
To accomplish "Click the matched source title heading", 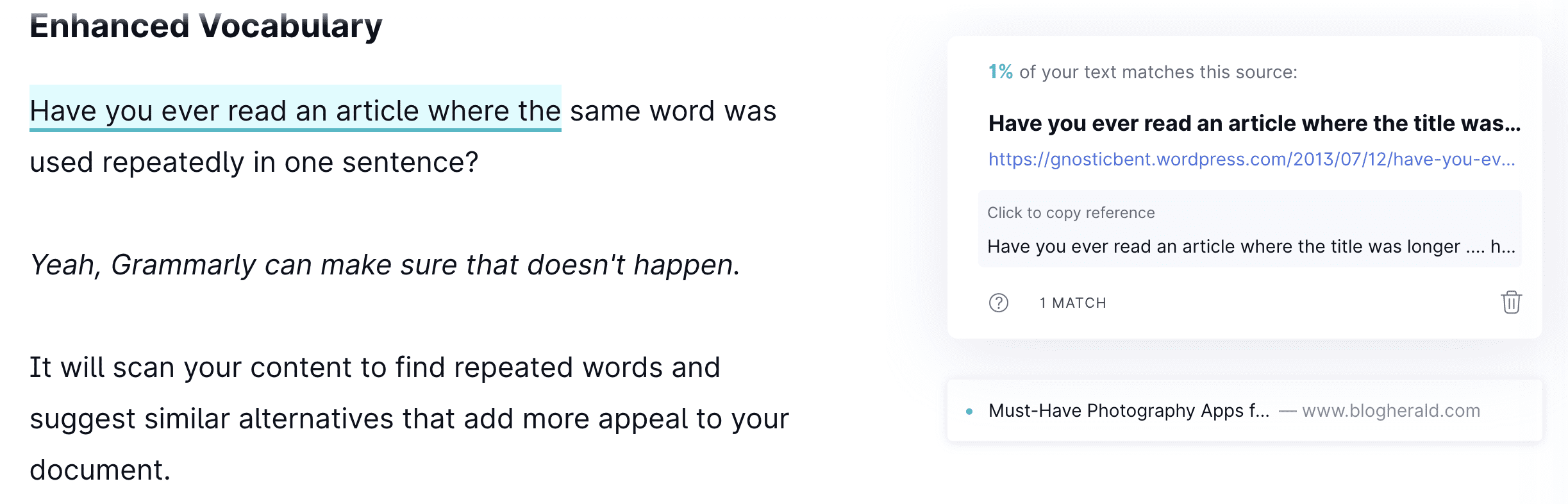I will point(1254,123).
